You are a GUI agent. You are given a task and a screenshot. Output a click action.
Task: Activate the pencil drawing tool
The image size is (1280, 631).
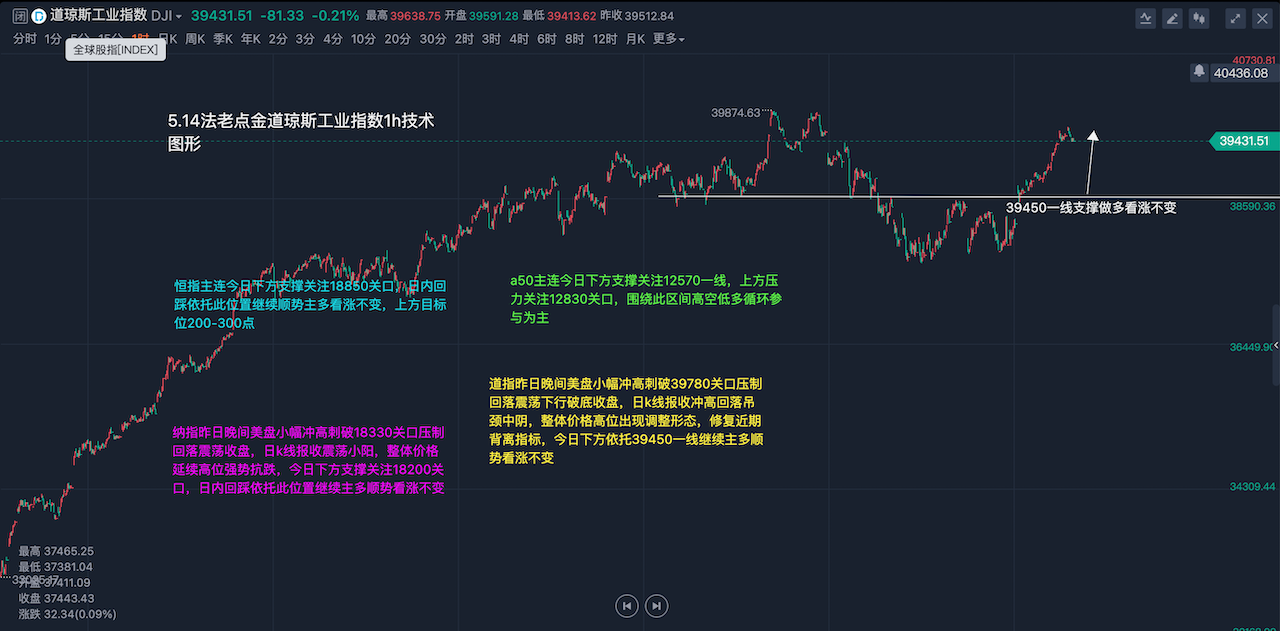[x=1172, y=18]
